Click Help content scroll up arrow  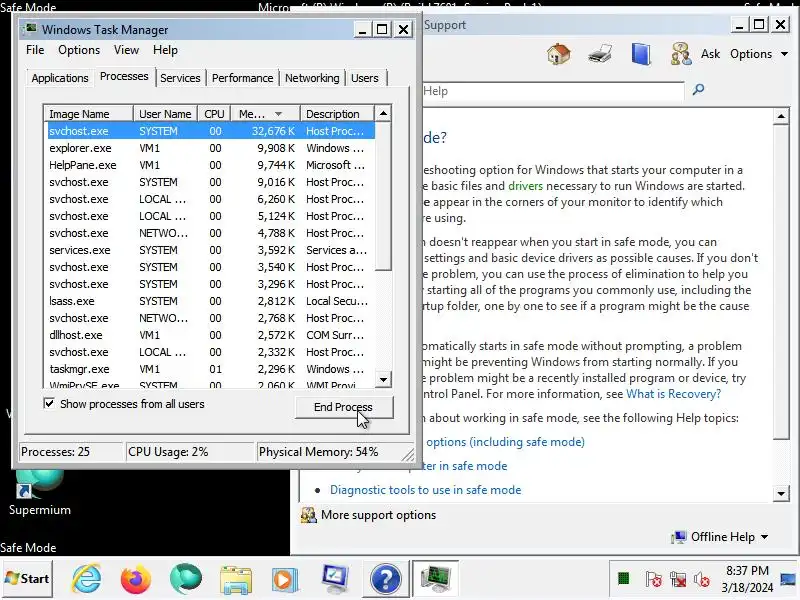coord(781,117)
